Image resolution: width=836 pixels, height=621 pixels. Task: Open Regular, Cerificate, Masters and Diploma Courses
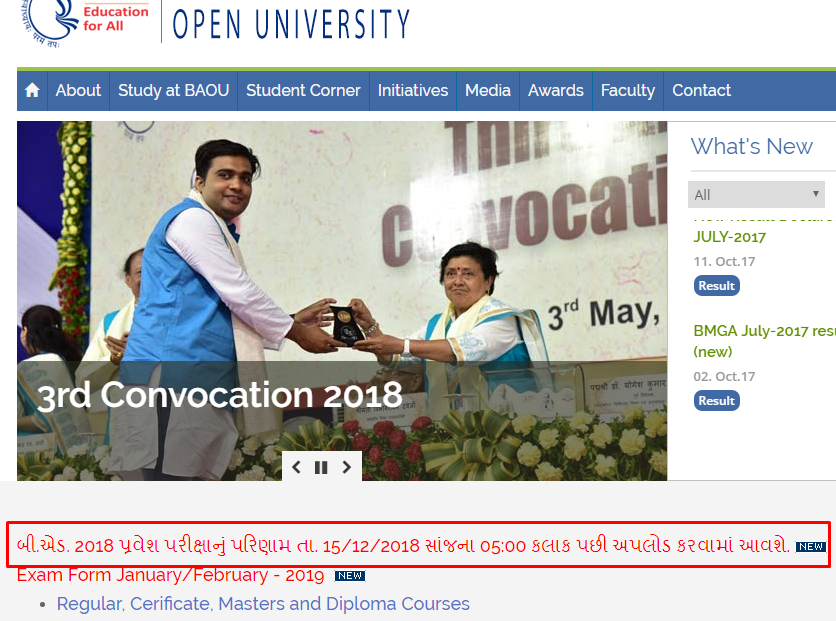[x=263, y=604]
